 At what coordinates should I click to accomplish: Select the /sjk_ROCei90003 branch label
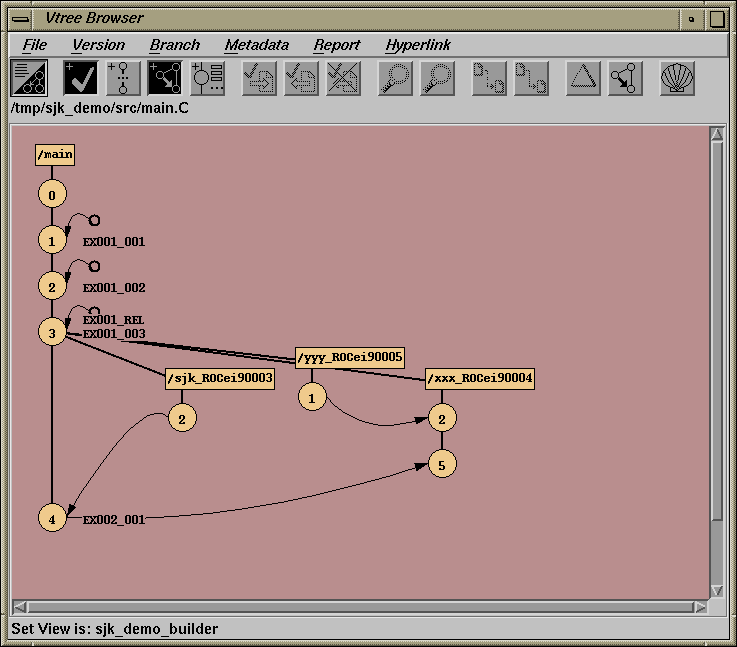click(x=219, y=379)
